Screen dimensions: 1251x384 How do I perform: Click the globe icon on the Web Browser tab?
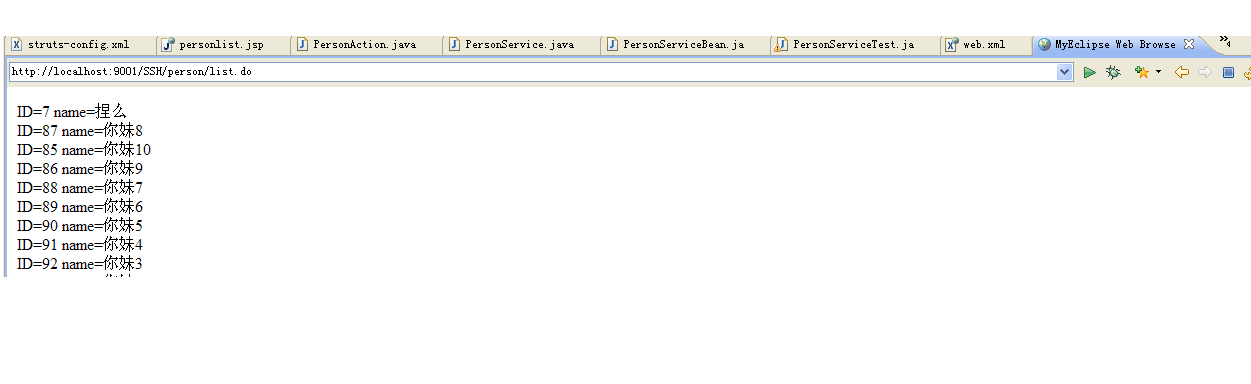pos(1044,45)
